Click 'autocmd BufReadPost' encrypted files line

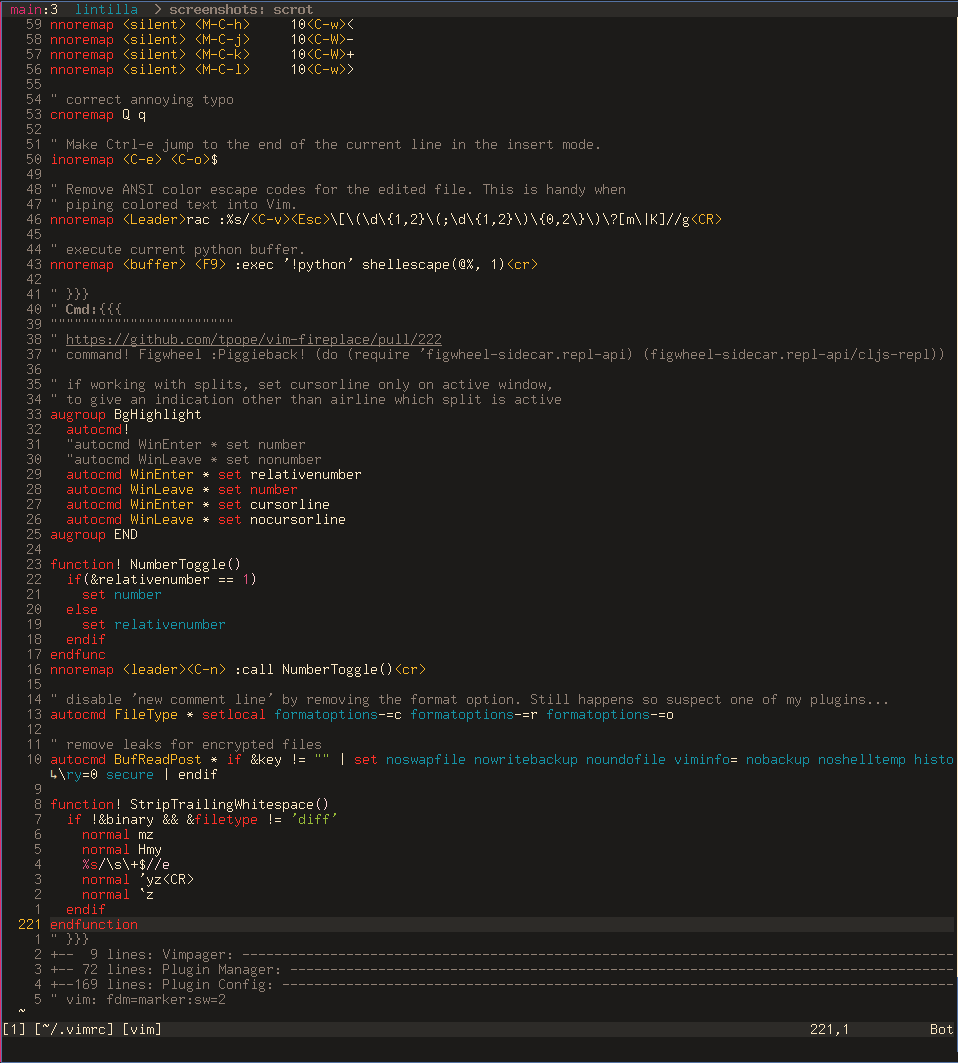(502, 759)
